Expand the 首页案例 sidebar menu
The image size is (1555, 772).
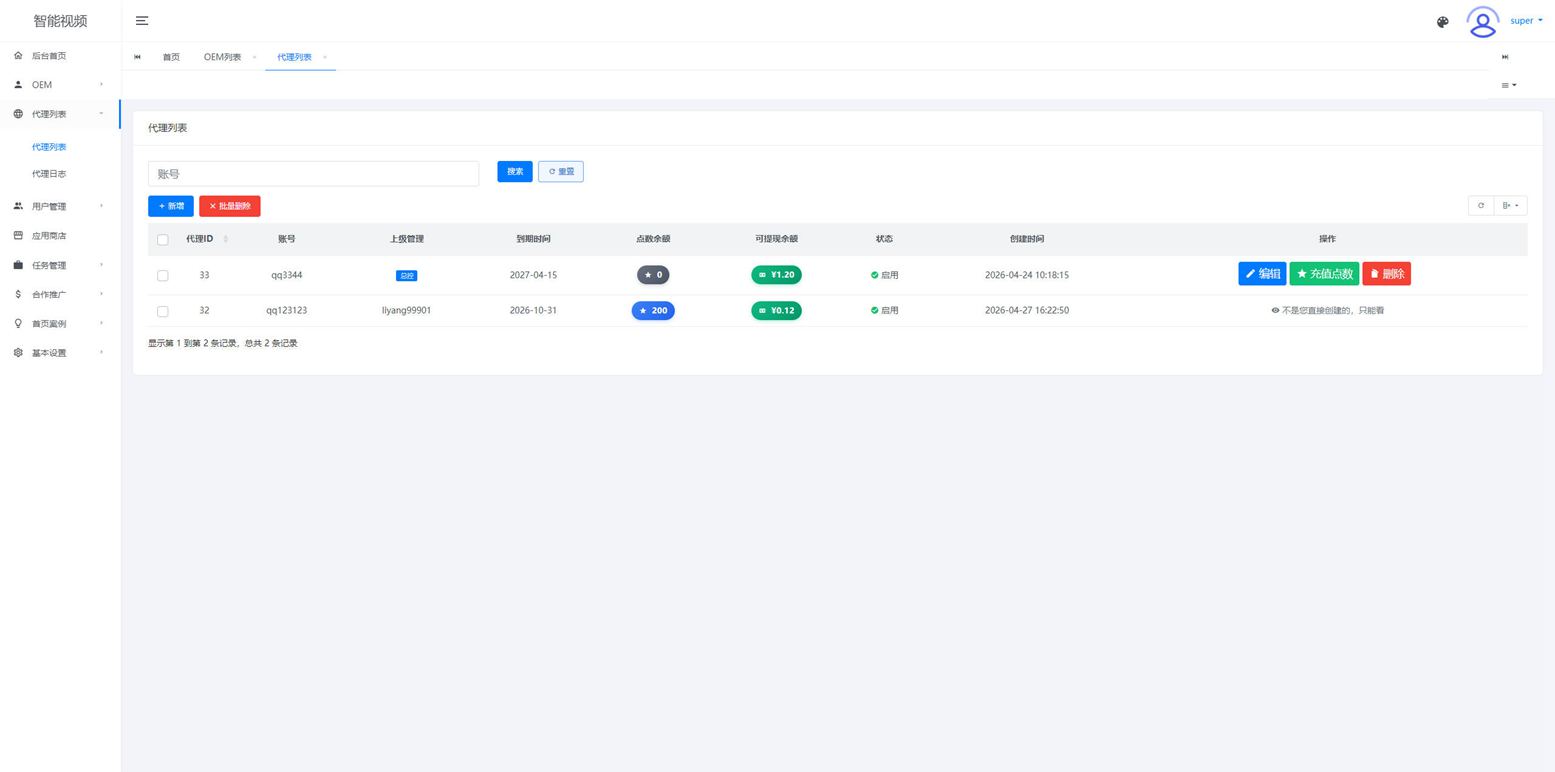pos(60,323)
